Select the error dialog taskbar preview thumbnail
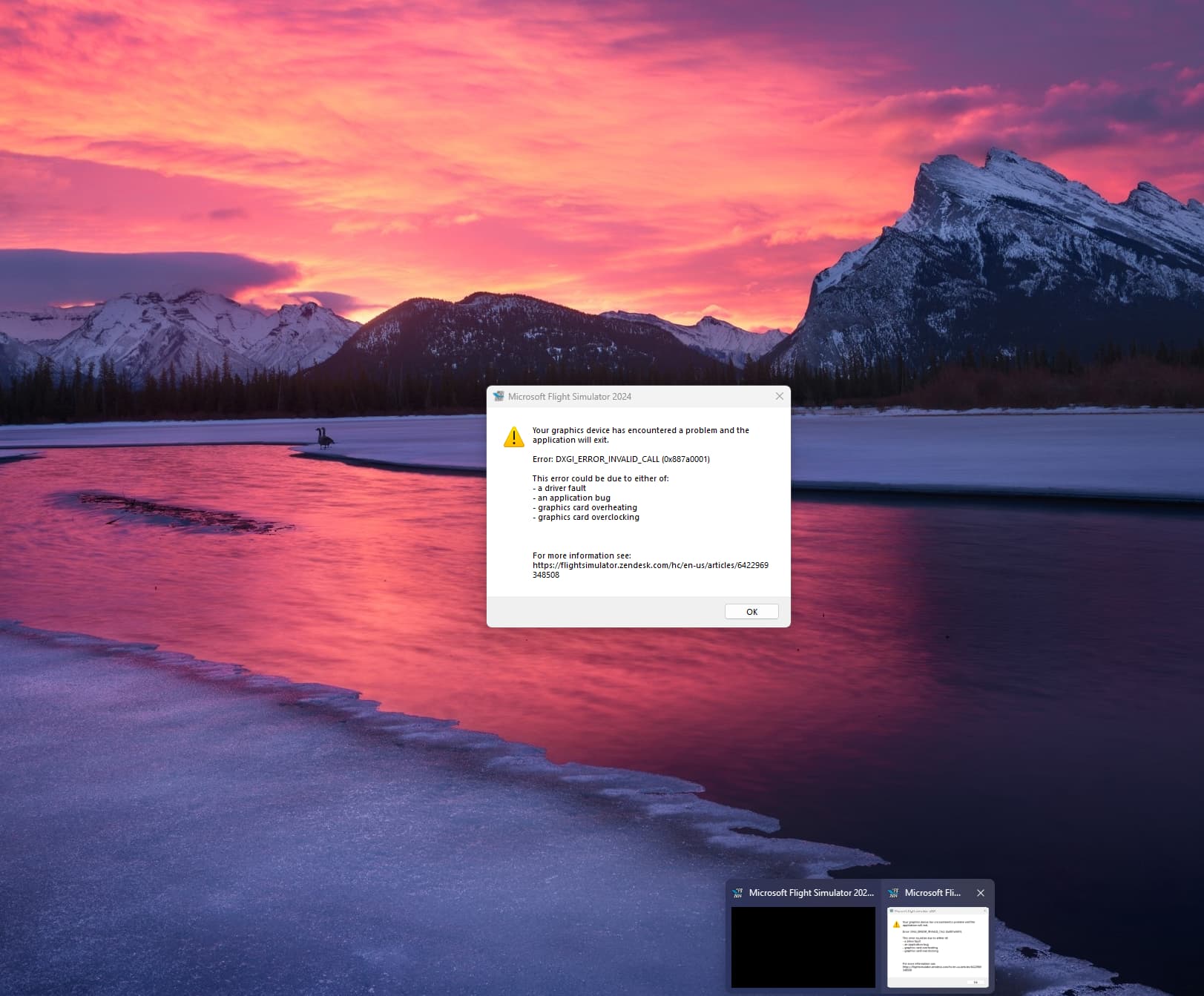Screen dimensions: 1204x996 [x=938, y=947]
